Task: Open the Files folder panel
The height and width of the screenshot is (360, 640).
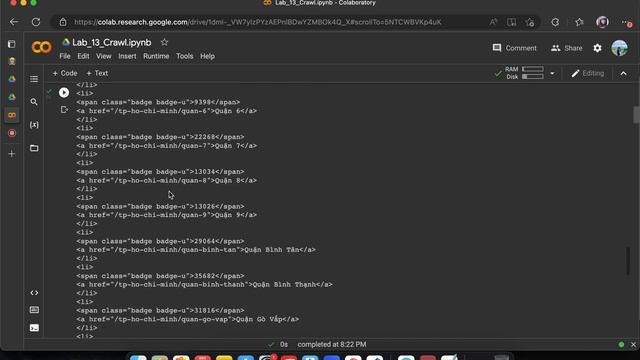Action: [34, 148]
